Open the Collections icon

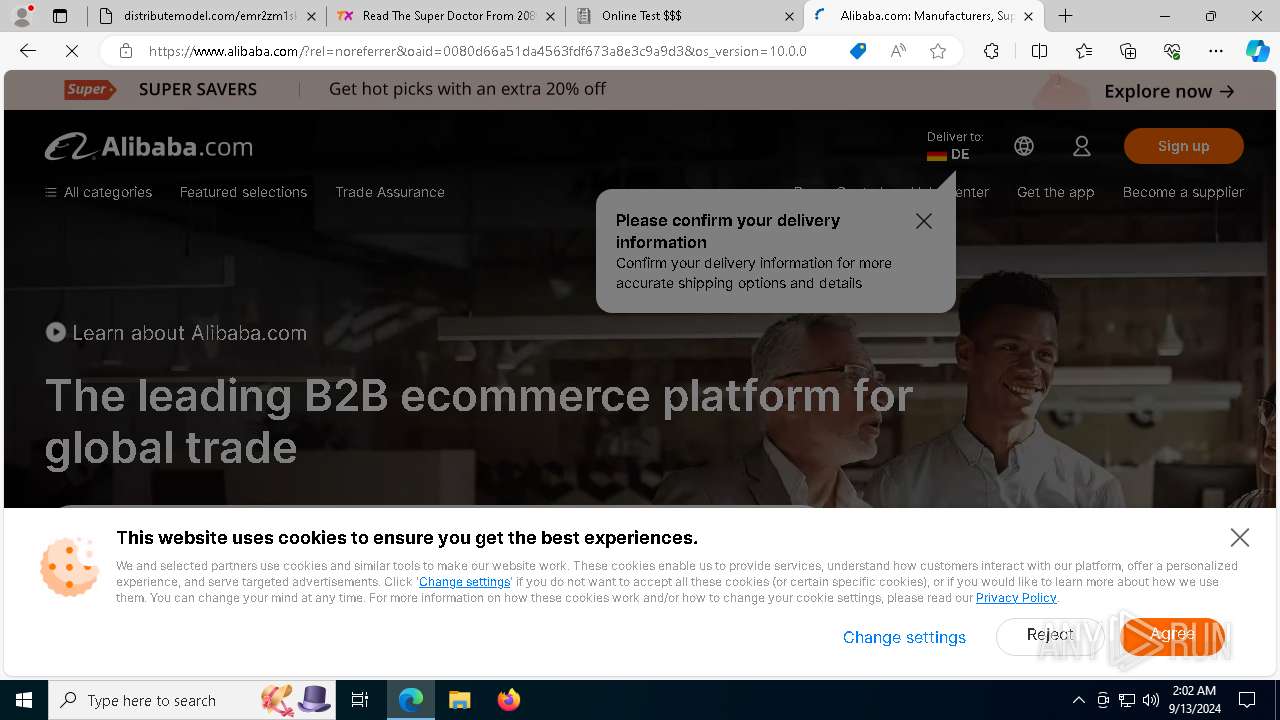(1128, 51)
